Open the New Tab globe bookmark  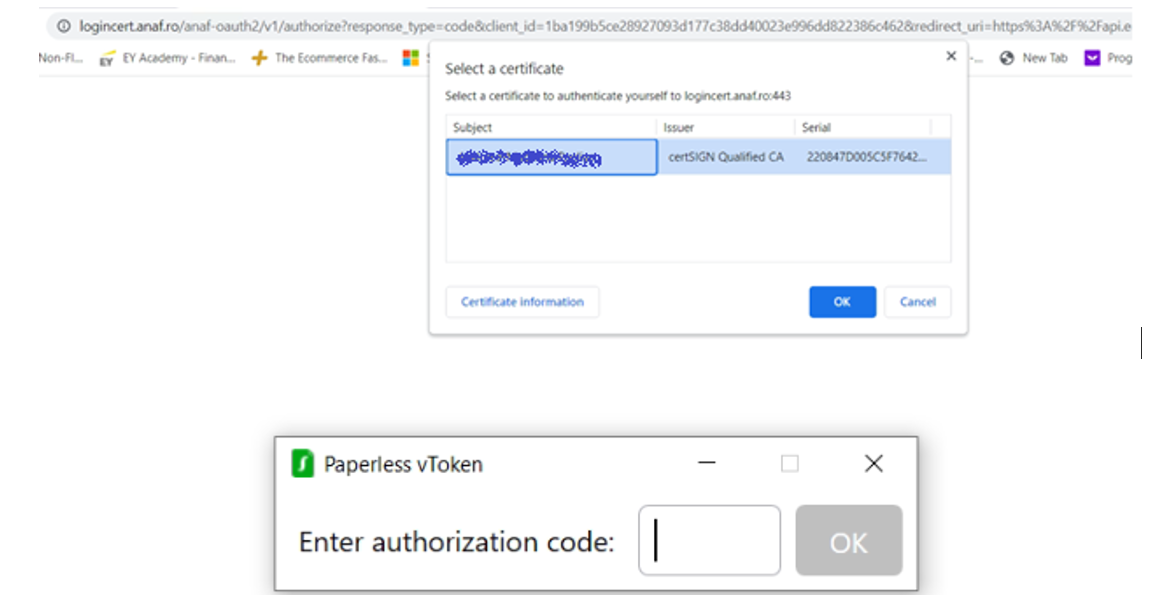[x=1007, y=58]
